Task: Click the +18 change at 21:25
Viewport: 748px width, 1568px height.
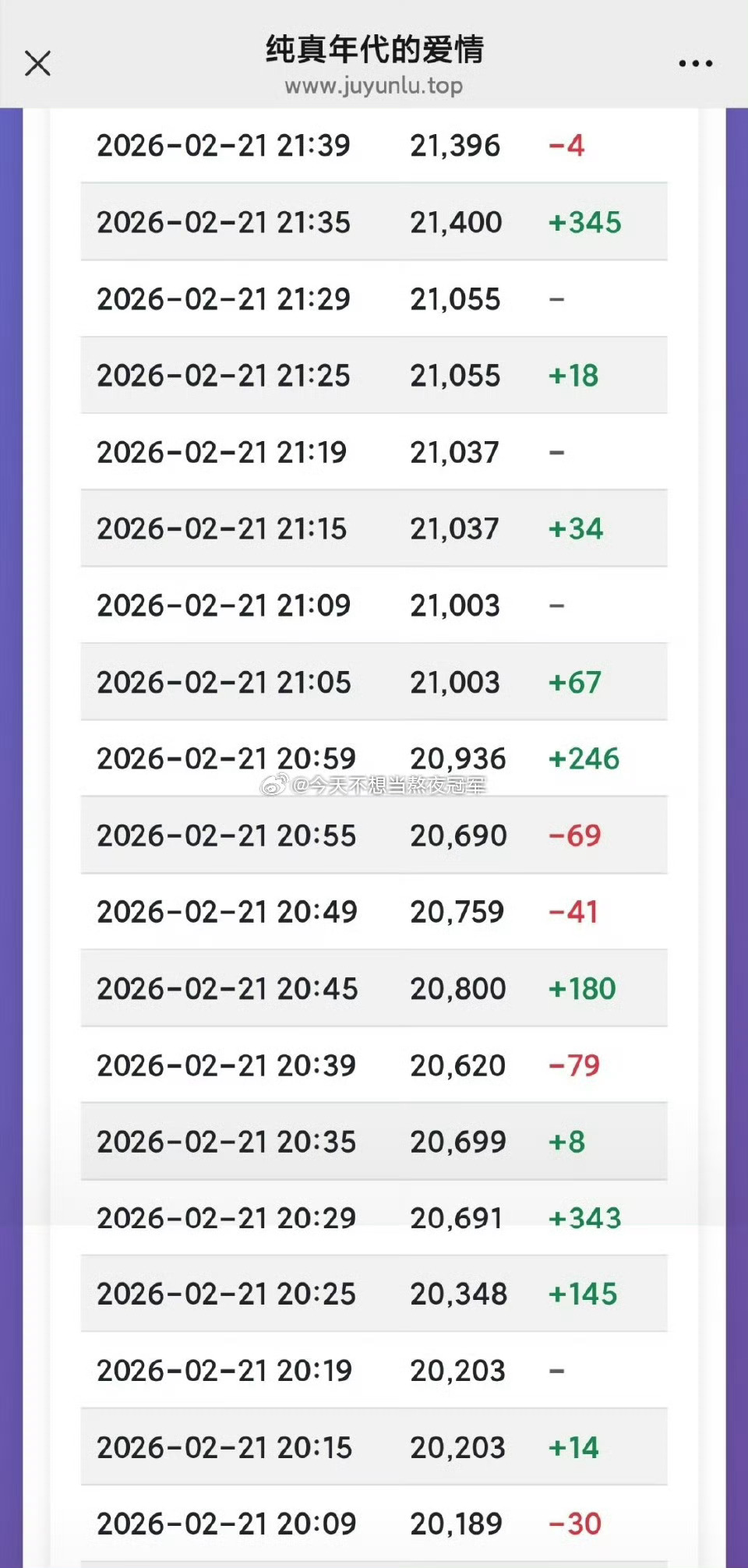Action: coord(573,376)
